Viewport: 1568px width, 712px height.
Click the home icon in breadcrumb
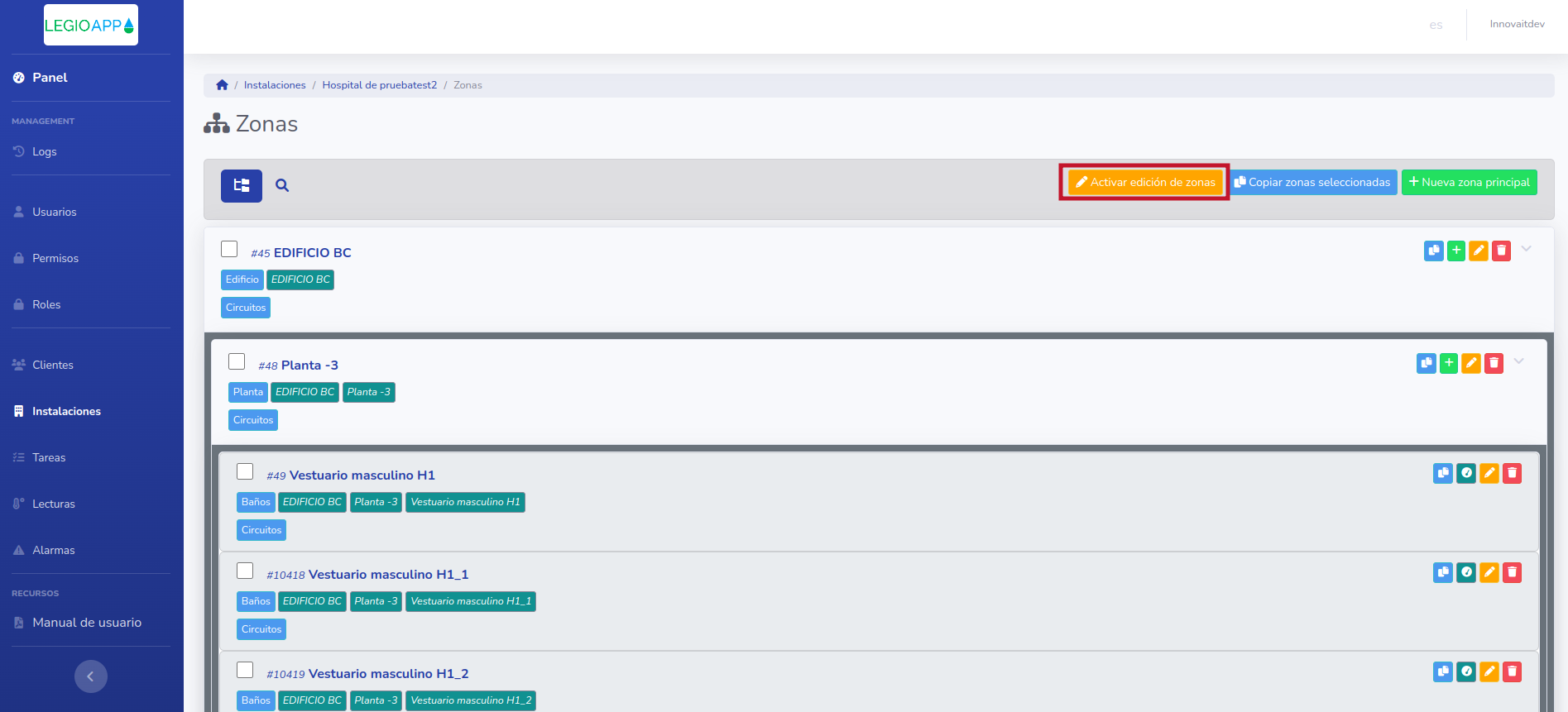[x=222, y=85]
